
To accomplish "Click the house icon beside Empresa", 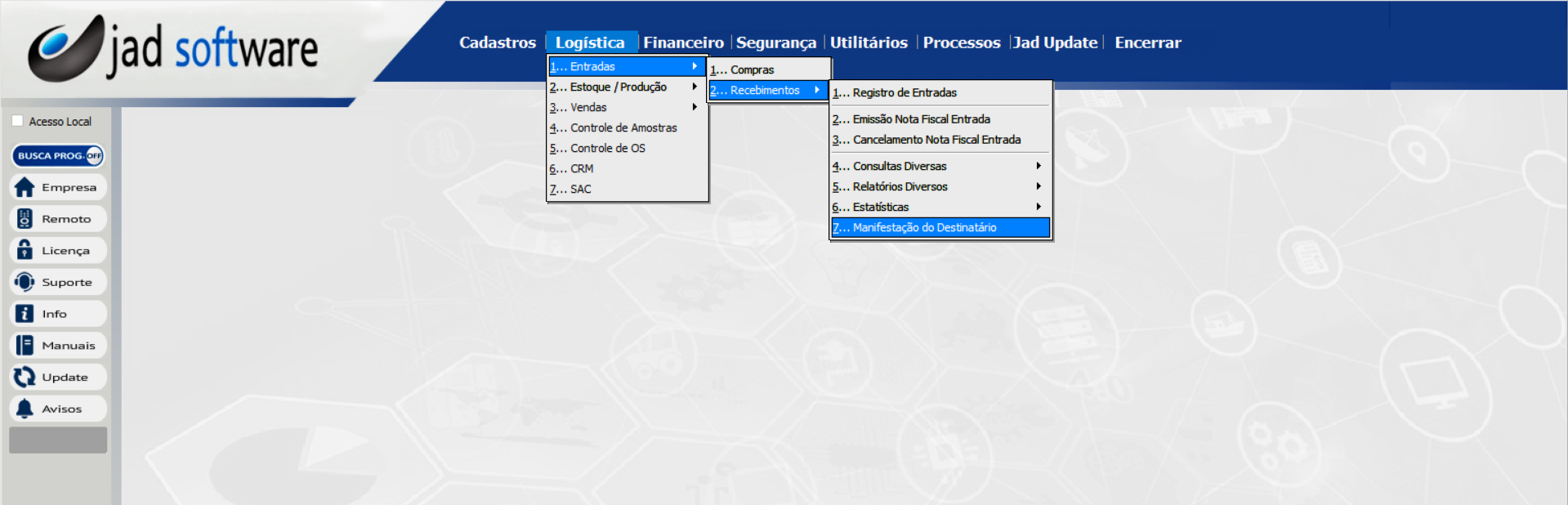I will 25,187.
